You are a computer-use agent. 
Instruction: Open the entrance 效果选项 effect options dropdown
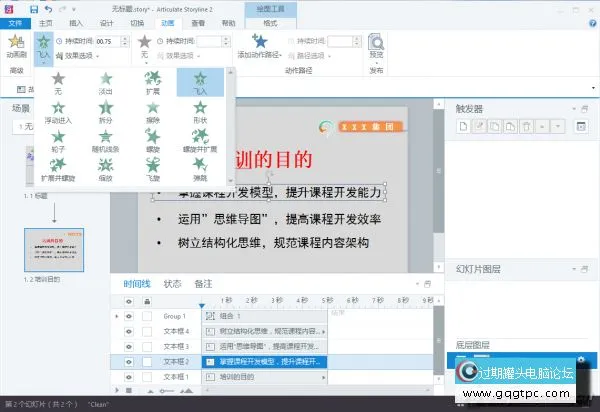tap(78, 56)
